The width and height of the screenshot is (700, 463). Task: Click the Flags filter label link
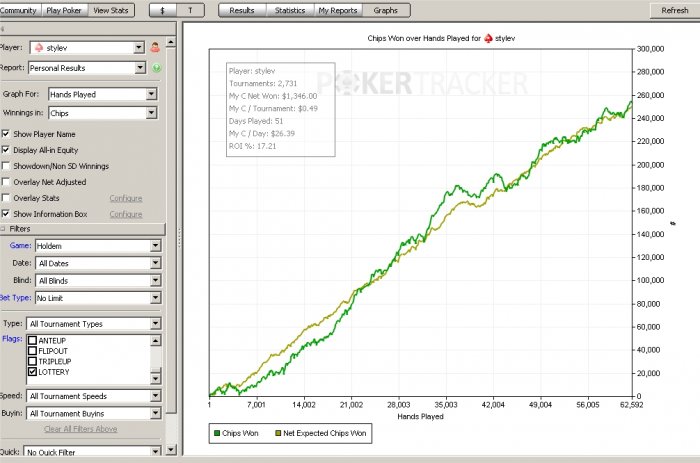coord(12,339)
